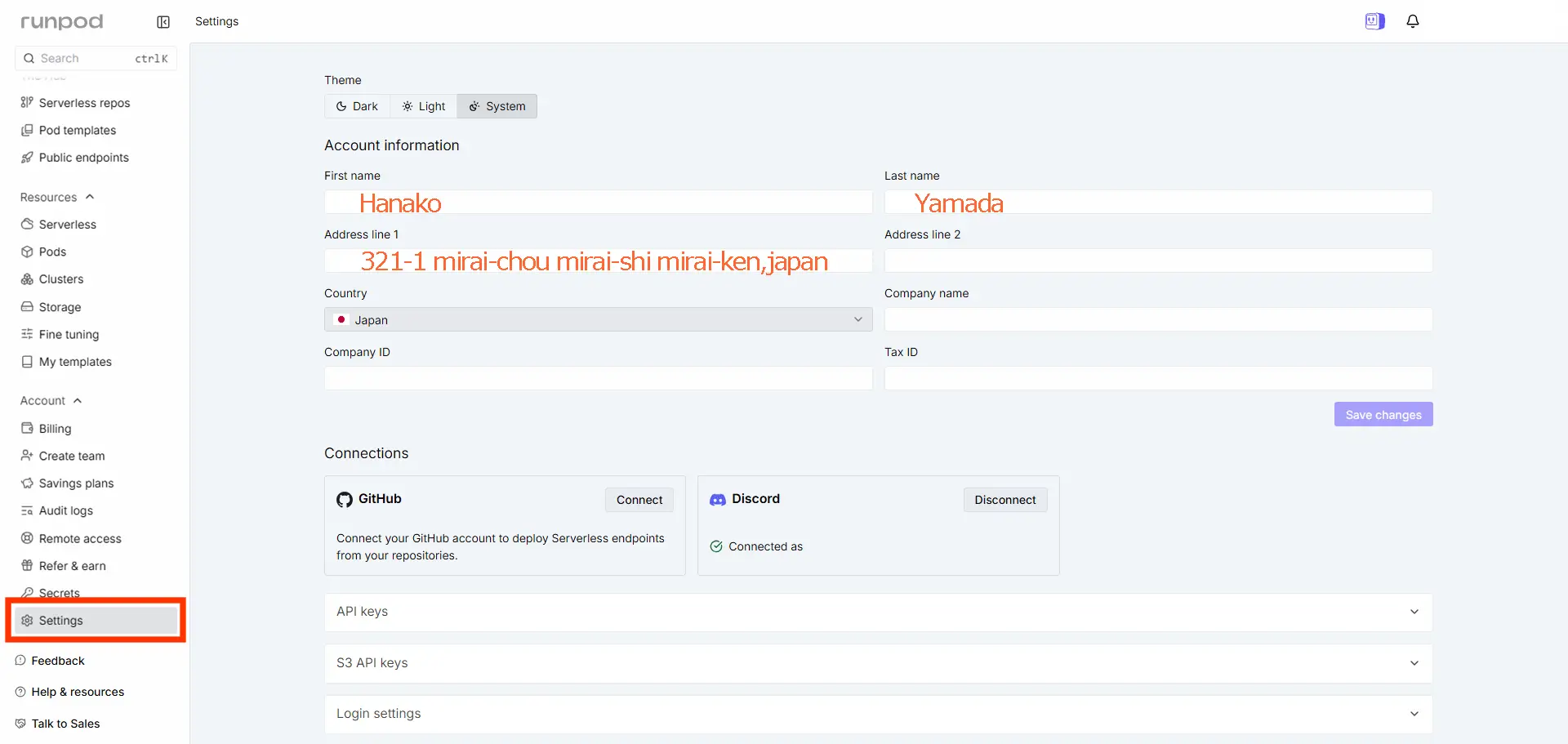This screenshot has height=744, width=1568.
Task: Go to Storage in sidebar
Action: coord(60,307)
